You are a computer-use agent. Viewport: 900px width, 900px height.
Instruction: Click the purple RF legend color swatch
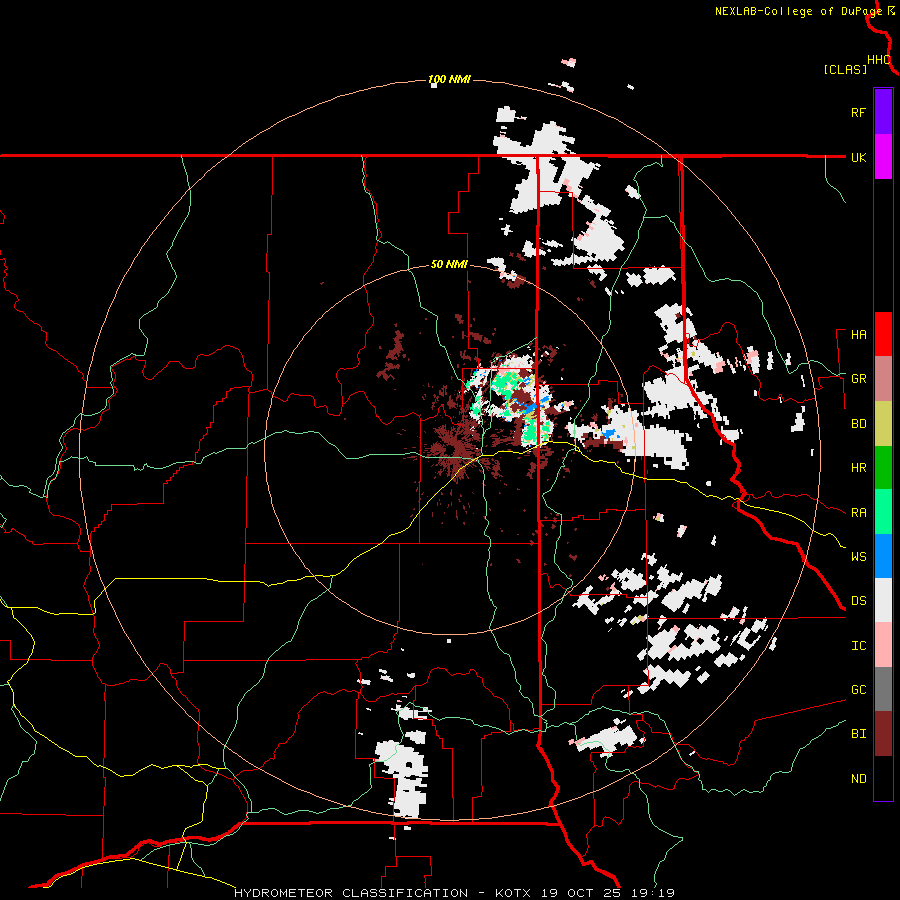(x=883, y=112)
